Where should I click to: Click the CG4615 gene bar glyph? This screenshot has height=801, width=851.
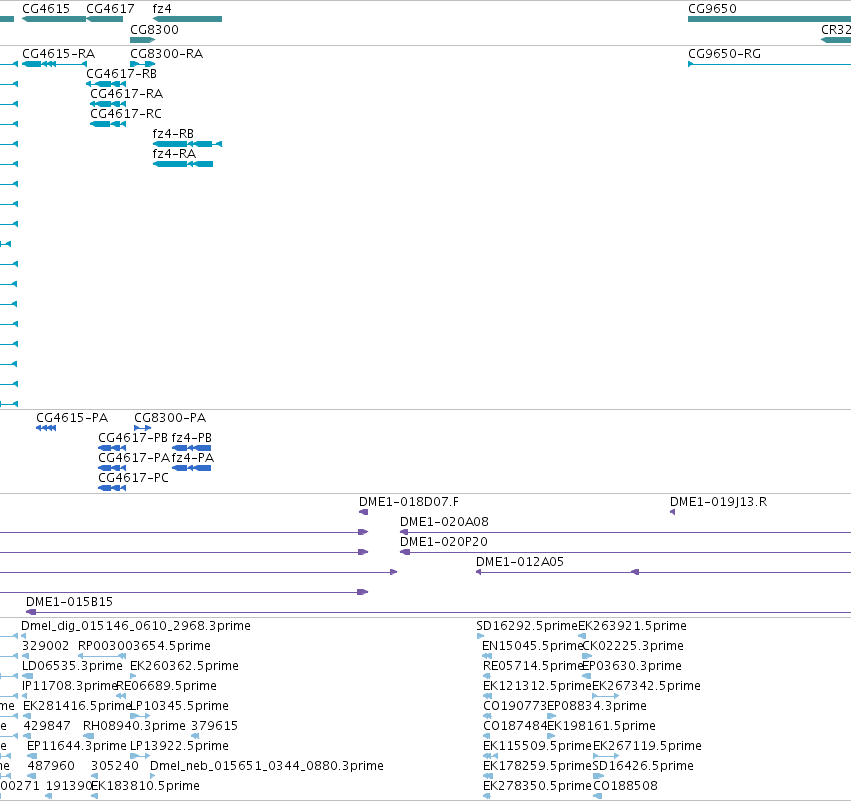(x=54, y=19)
